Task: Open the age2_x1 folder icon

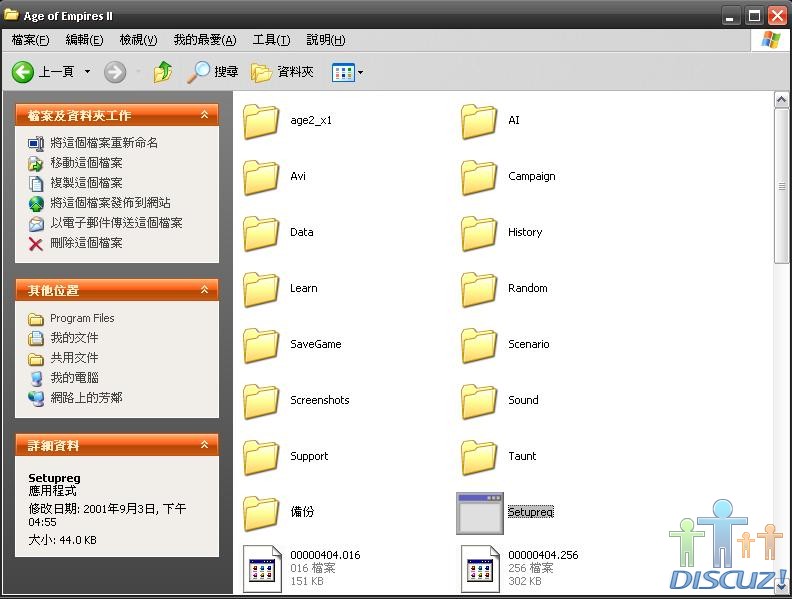Action: click(x=261, y=121)
